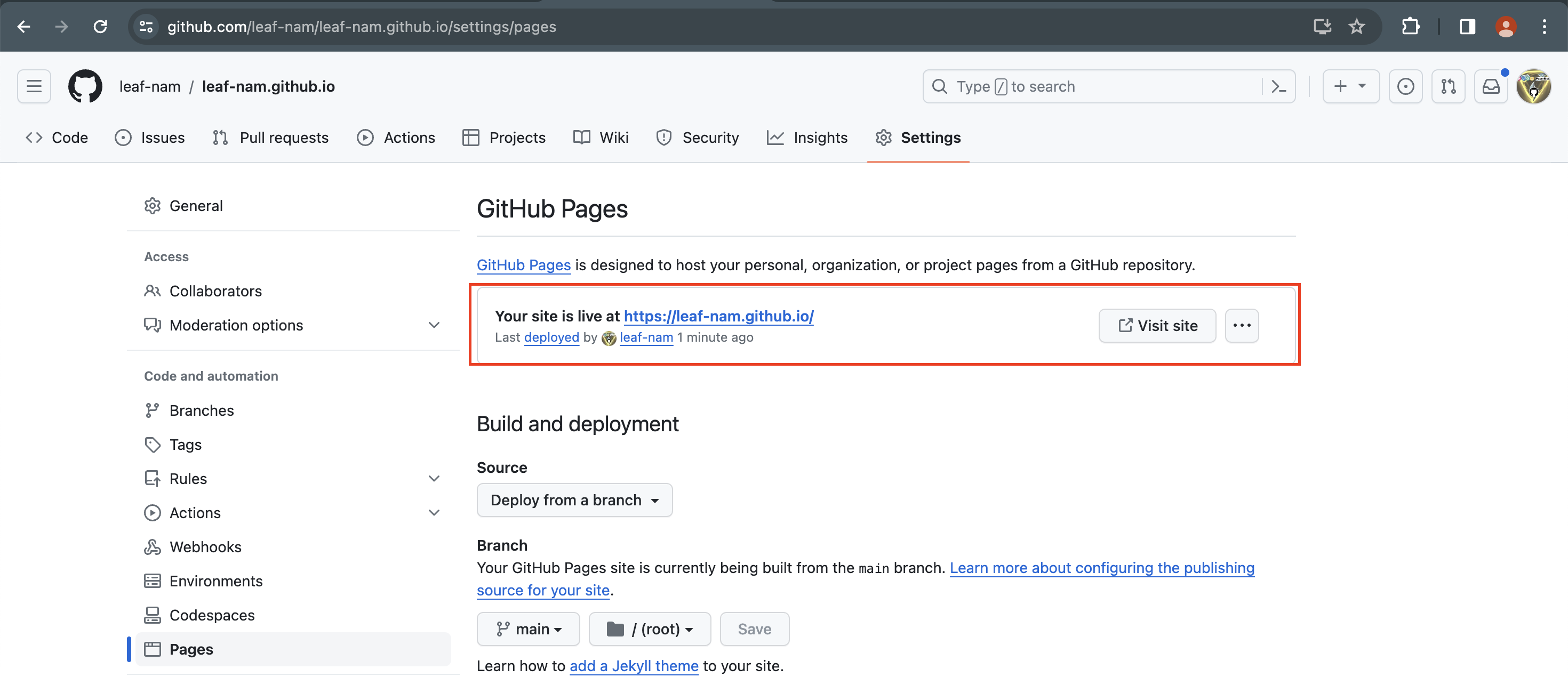
Task: Click the browser address bar URL
Action: [362, 27]
